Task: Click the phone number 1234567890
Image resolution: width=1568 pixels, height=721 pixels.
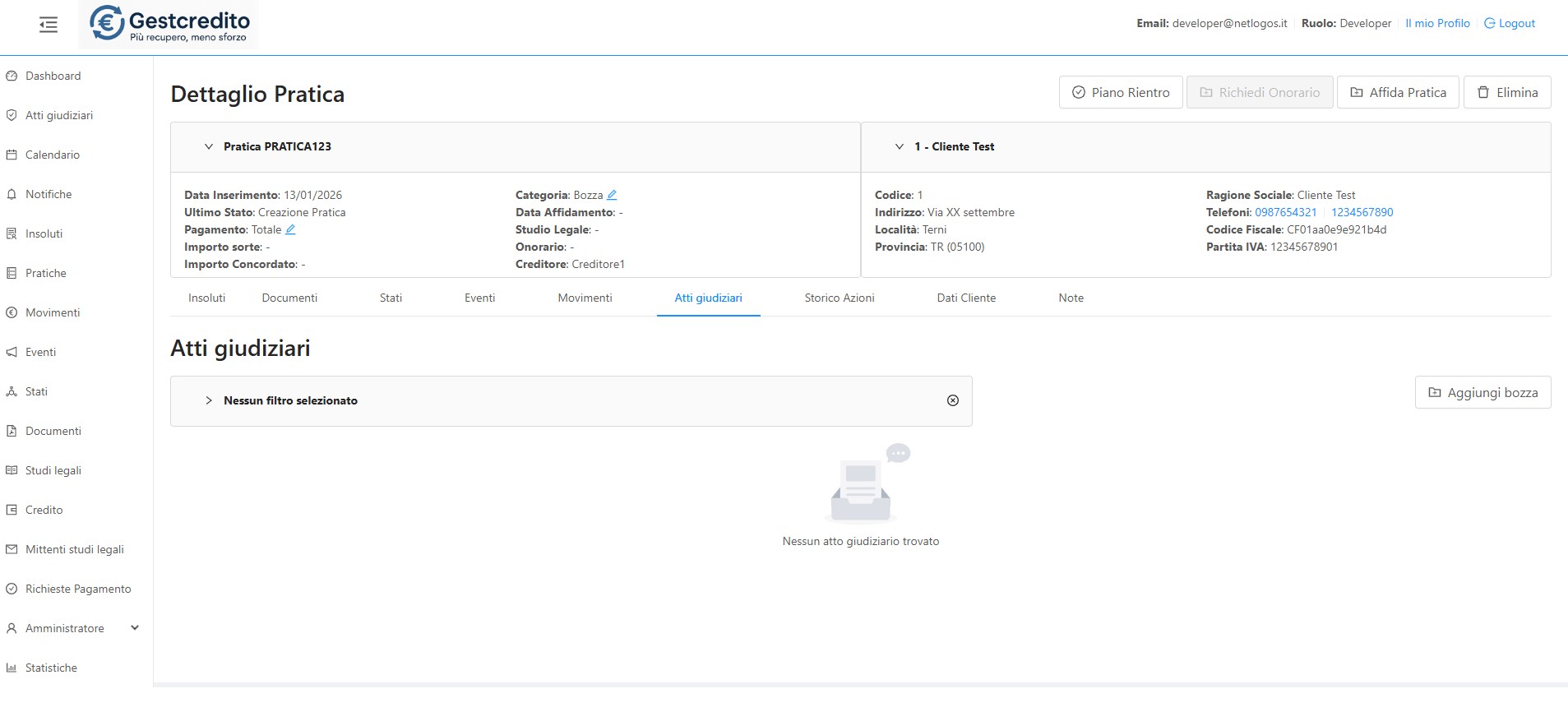Action: click(1362, 212)
